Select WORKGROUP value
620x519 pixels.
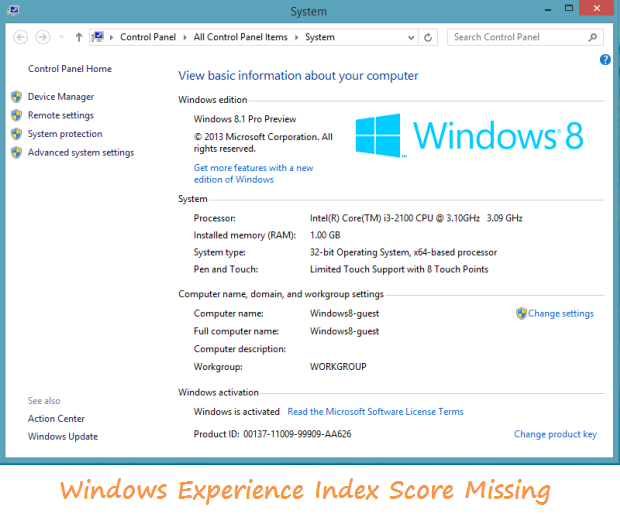tap(338, 366)
